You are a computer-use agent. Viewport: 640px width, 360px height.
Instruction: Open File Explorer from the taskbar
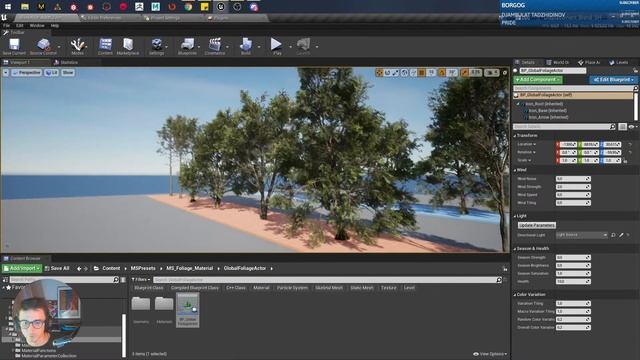coord(24,7)
